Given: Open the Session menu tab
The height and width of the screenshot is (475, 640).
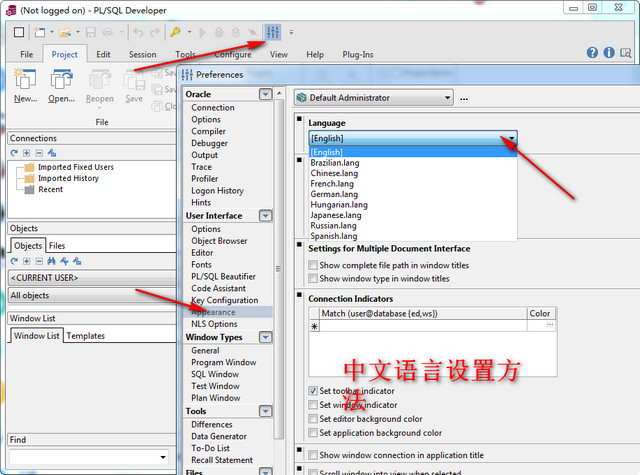Looking at the screenshot, I should point(142,54).
